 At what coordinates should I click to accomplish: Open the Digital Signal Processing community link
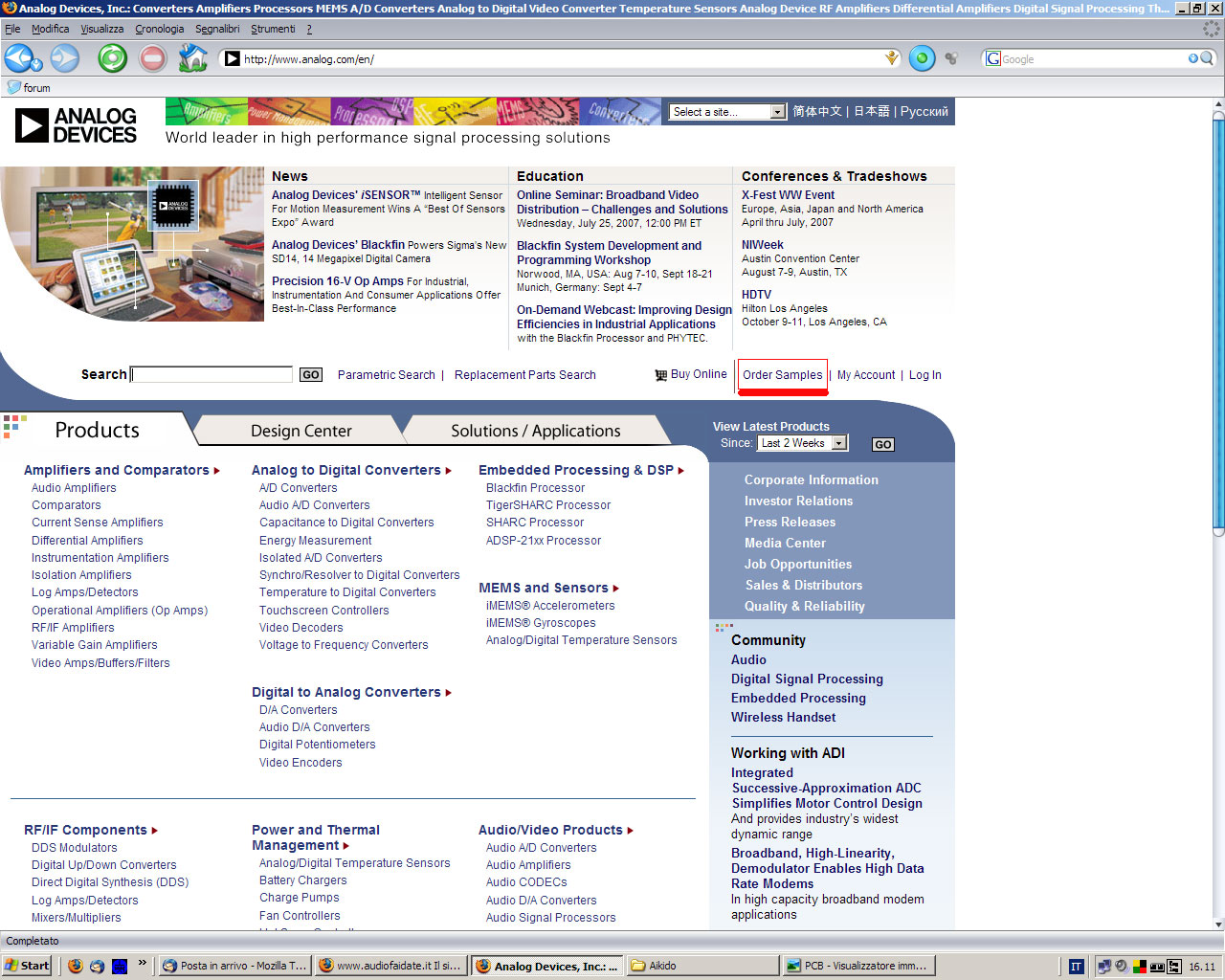point(807,679)
